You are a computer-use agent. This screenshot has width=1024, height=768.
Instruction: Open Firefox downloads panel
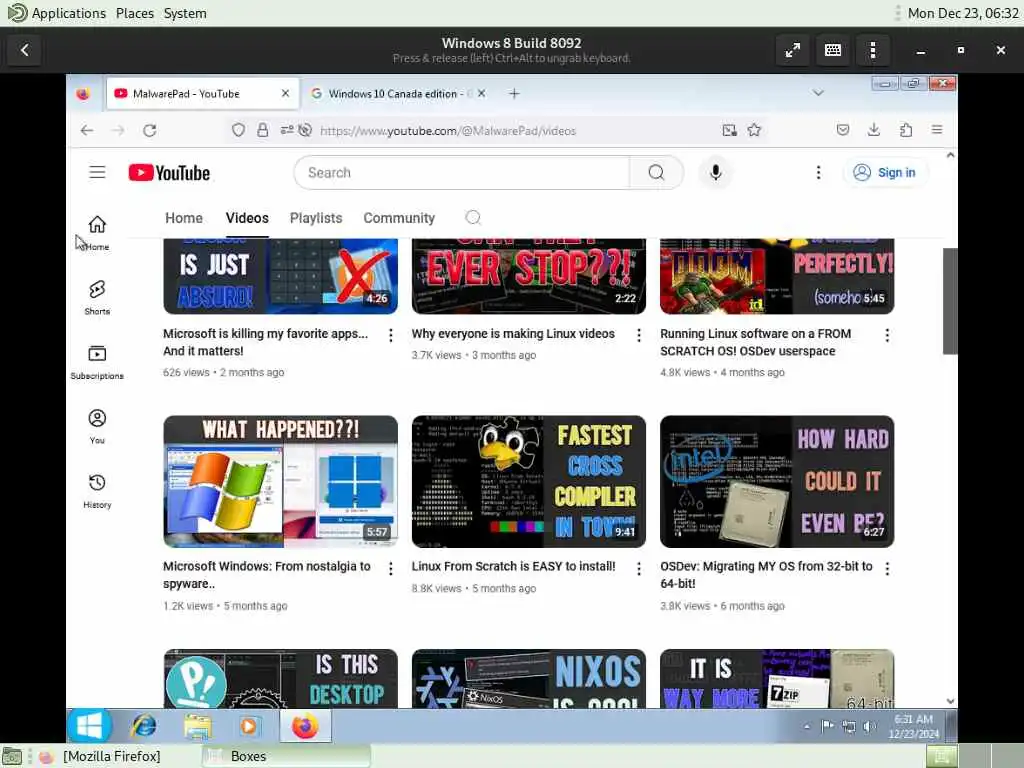coord(874,130)
